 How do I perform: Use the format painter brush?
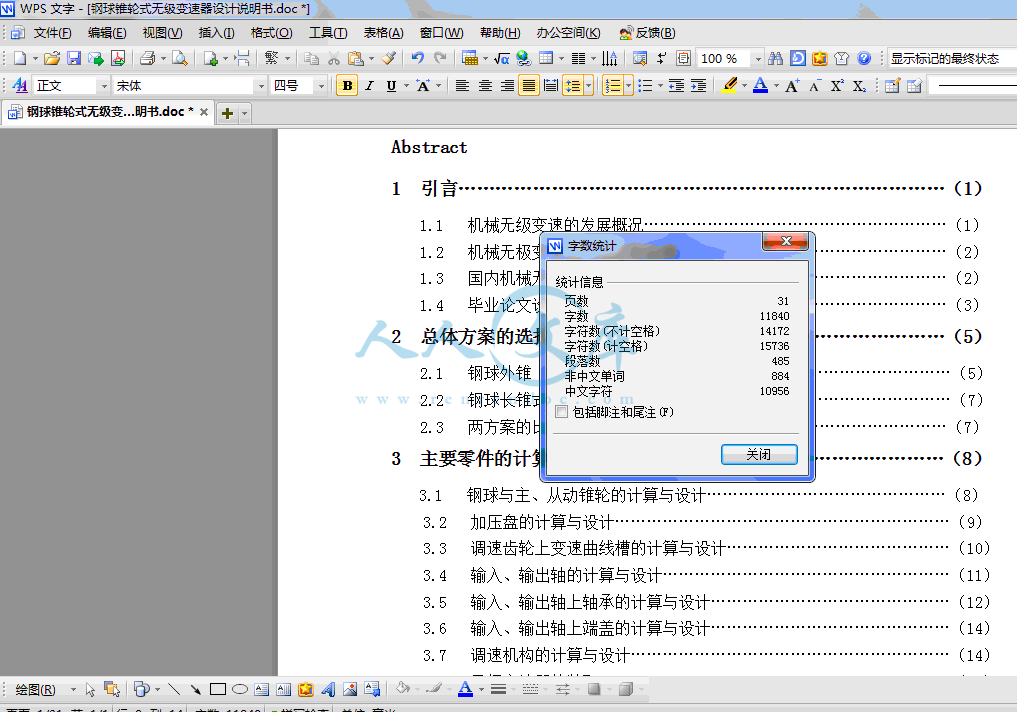(389, 58)
